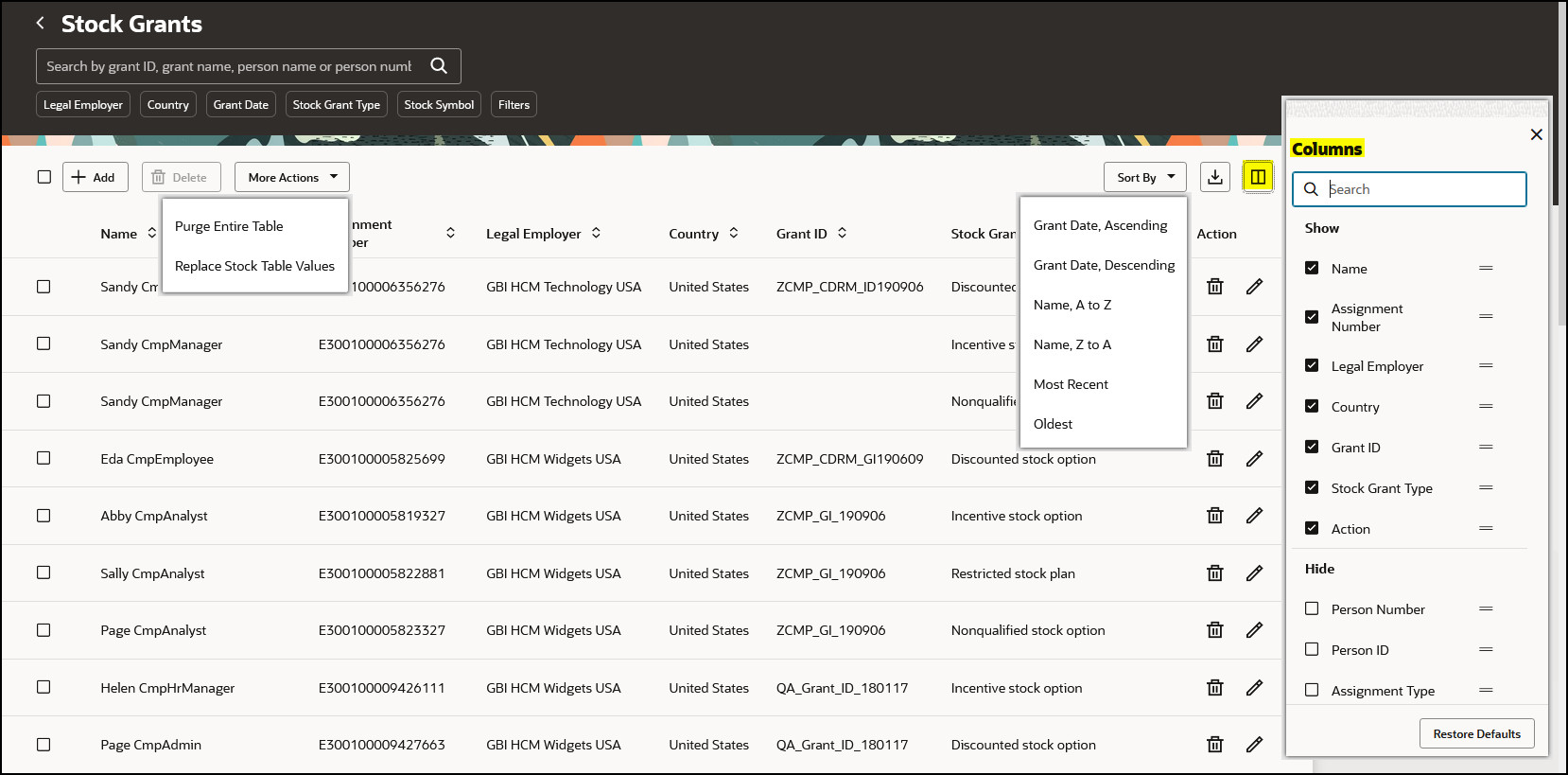Image resolution: width=1568 pixels, height=775 pixels.
Task: Delete the Abby CmpAnalyst row
Action: click(x=1215, y=516)
